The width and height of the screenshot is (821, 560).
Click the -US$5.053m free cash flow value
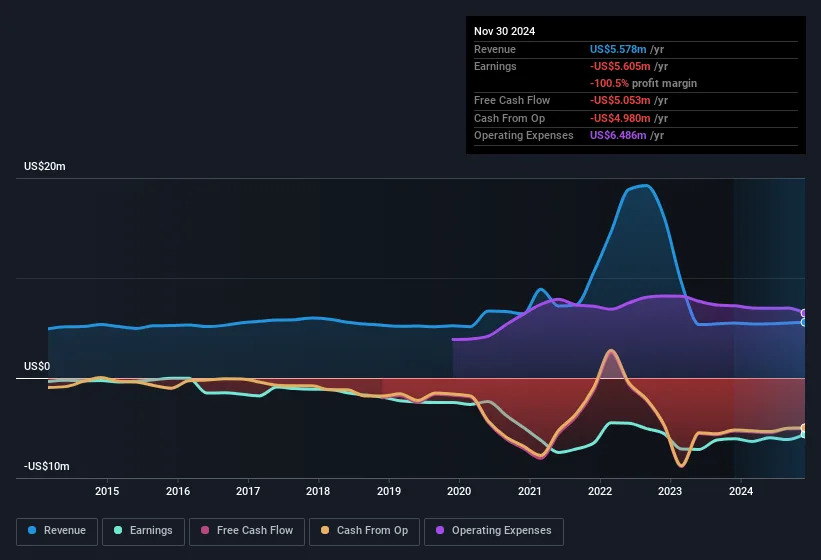point(620,100)
